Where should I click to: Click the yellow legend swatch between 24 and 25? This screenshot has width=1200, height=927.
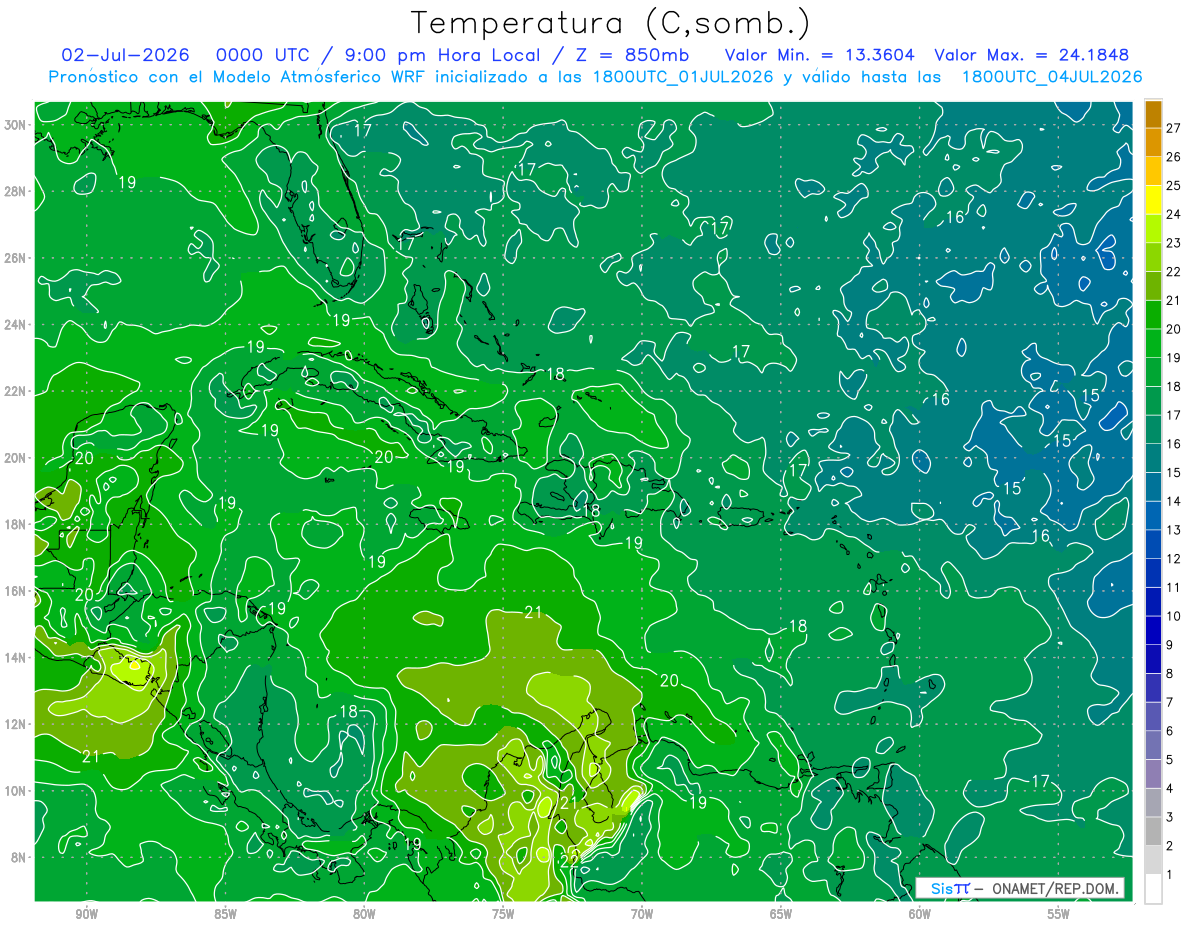coord(1153,200)
